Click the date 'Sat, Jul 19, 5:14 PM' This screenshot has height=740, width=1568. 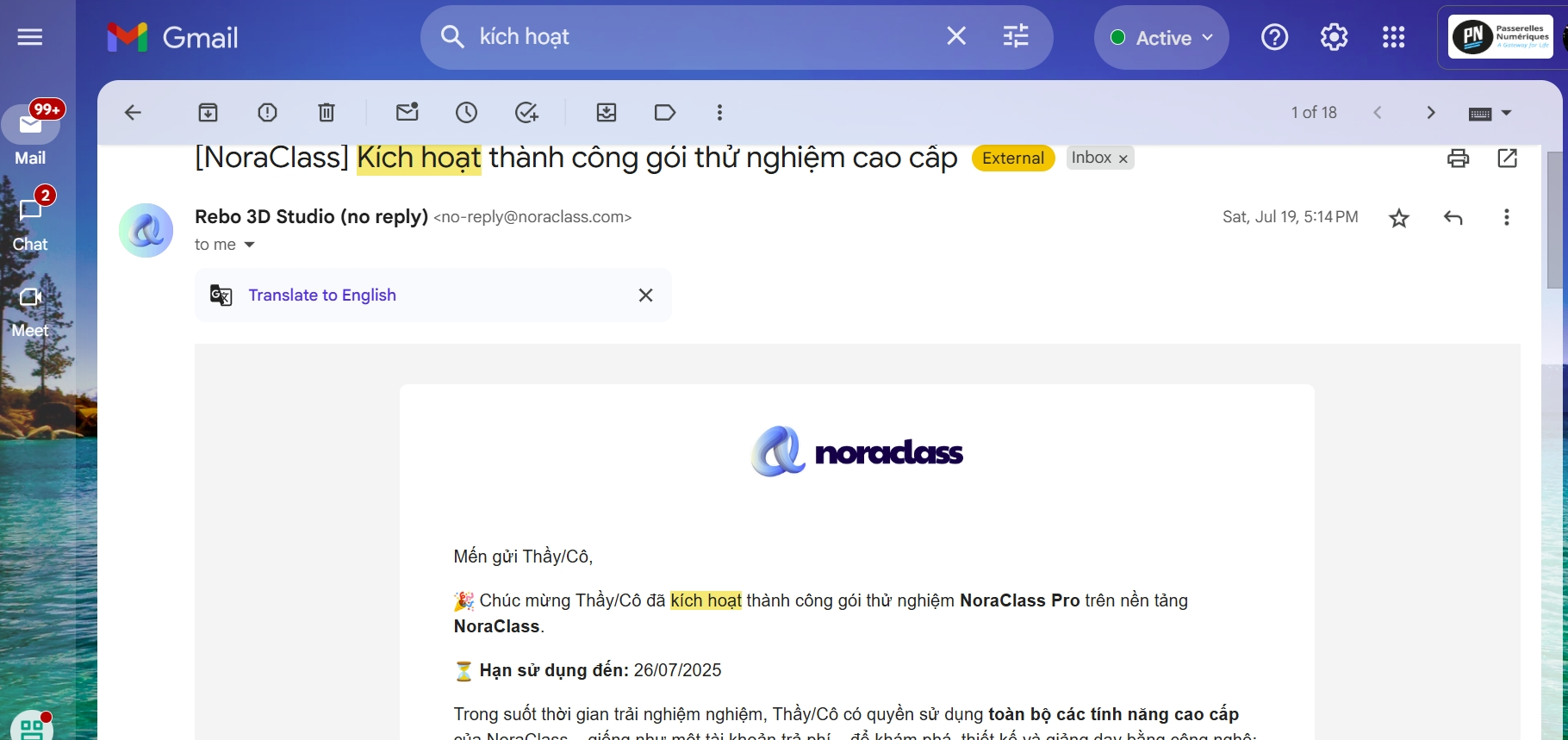click(x=1291, y=217)
